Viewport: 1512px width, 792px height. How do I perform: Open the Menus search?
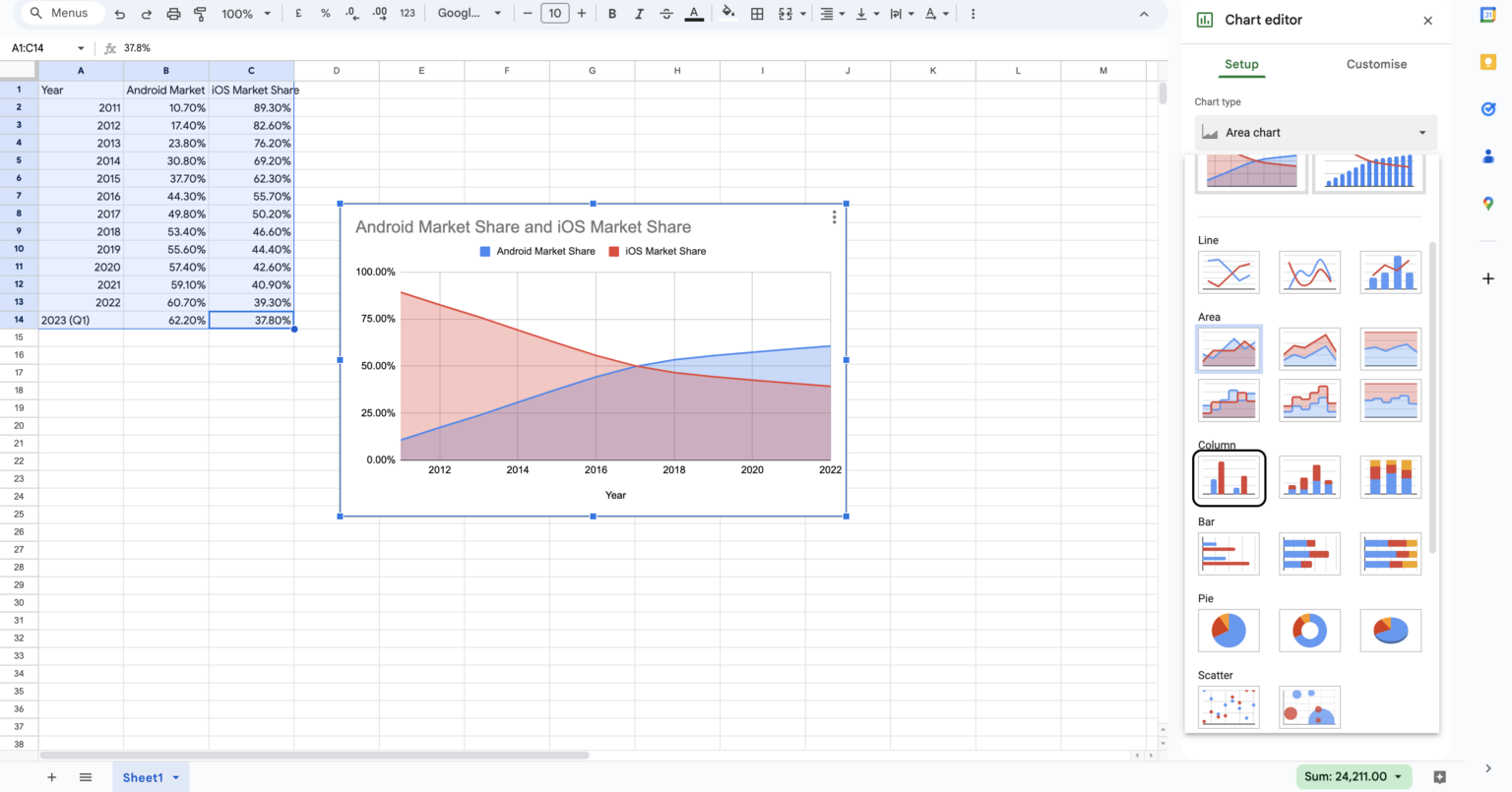[x=61, y=13]
